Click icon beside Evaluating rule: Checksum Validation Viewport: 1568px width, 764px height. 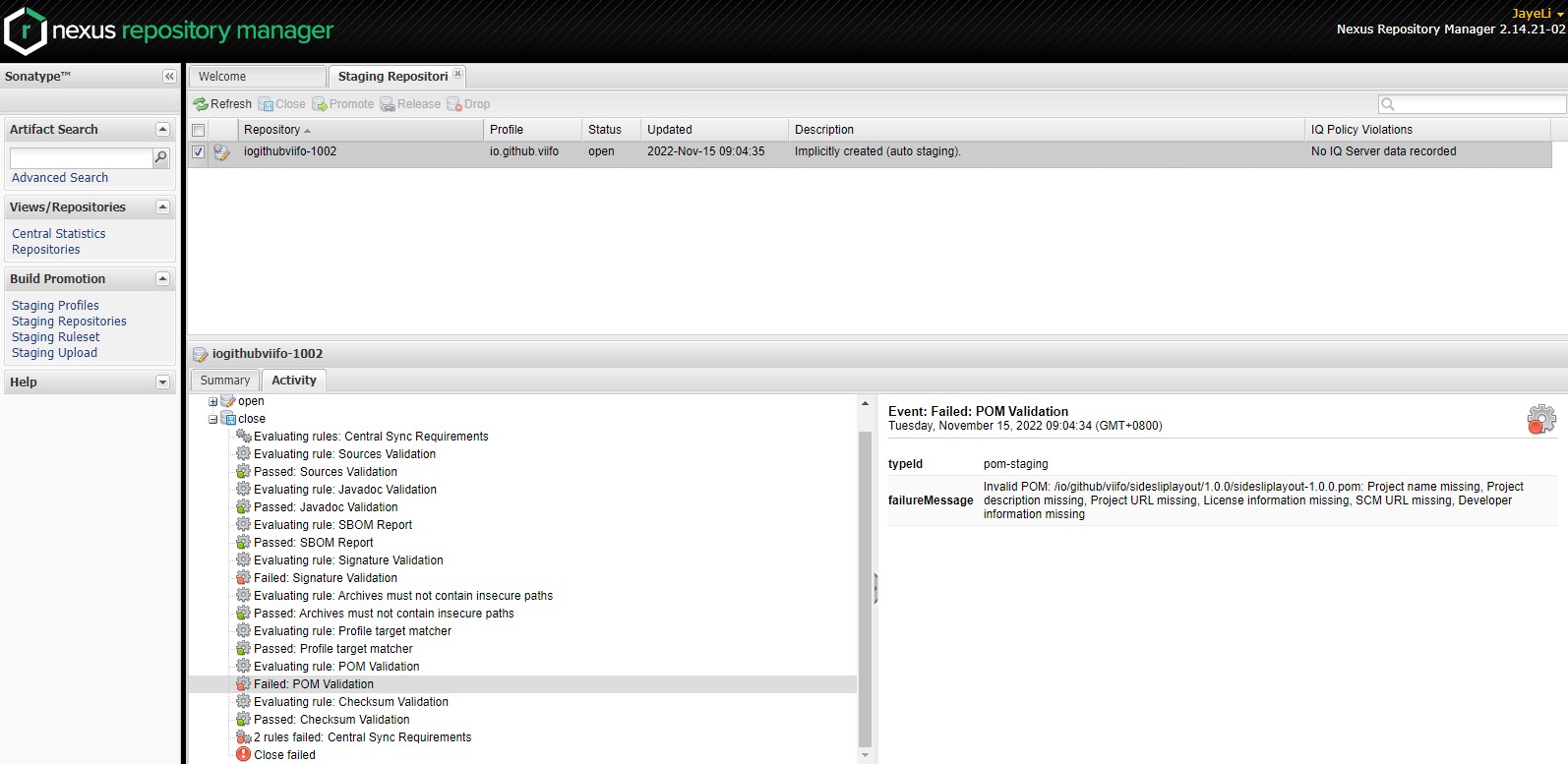tap(244, 702)
